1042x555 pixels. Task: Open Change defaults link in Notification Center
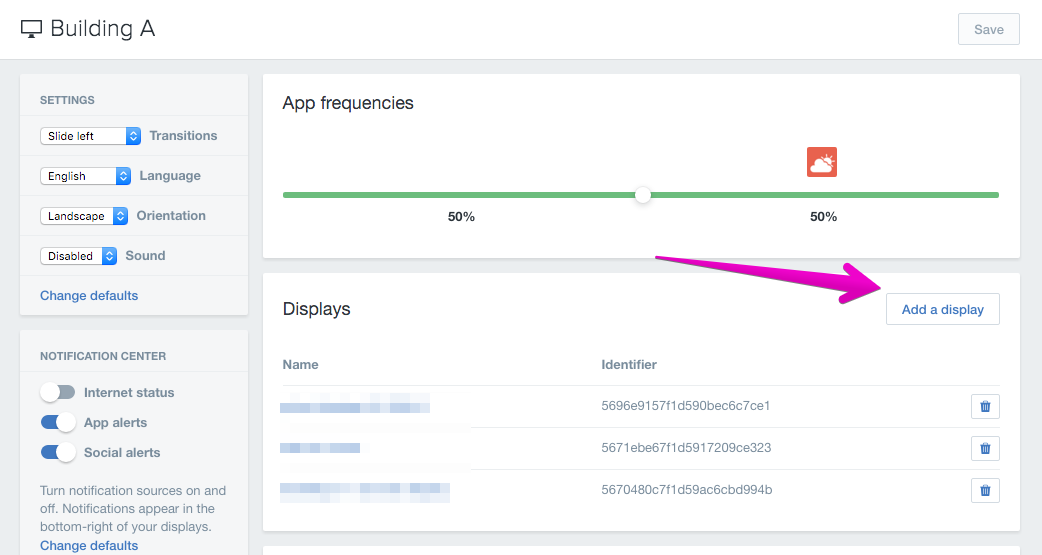89,545
